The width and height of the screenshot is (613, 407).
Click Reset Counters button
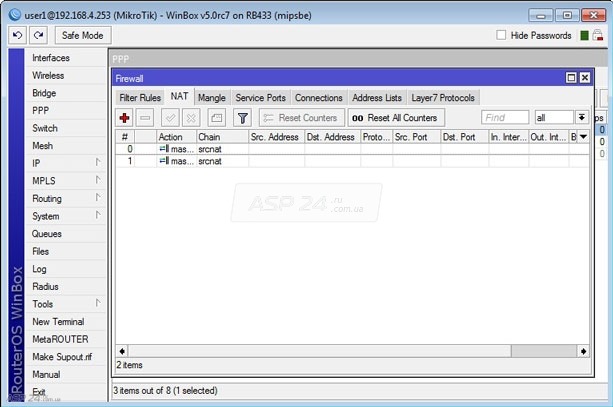302,118
